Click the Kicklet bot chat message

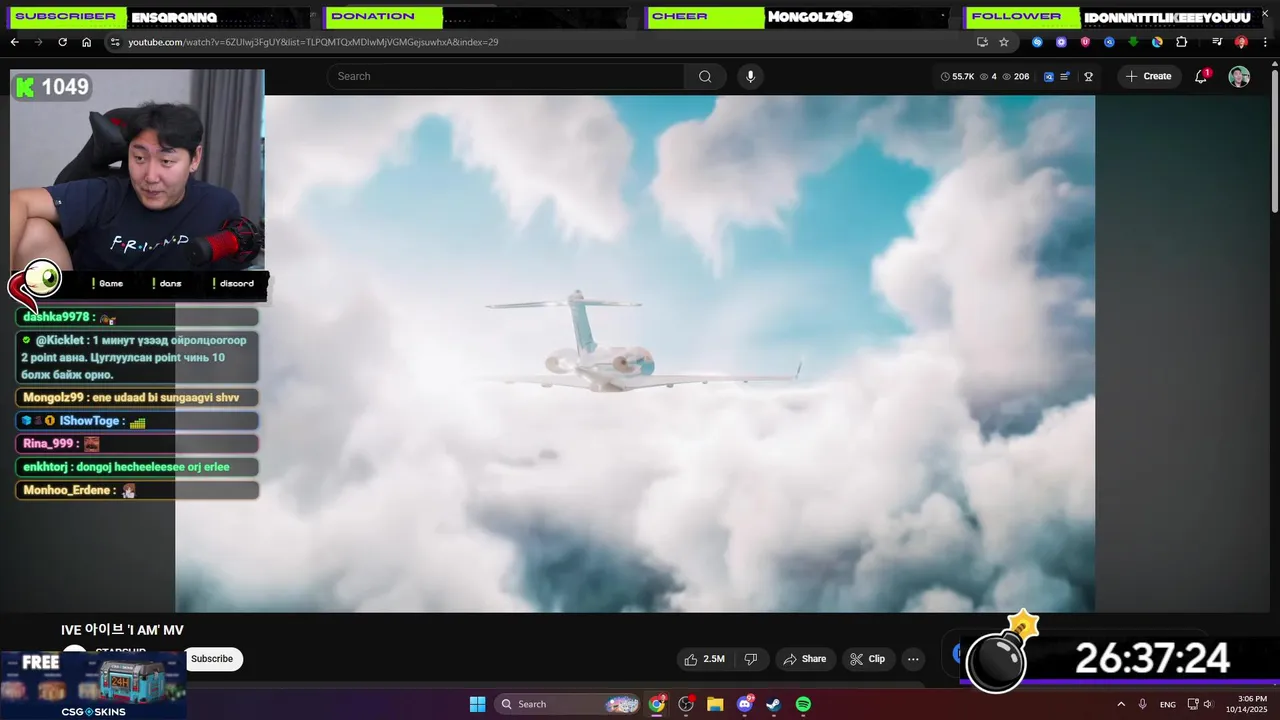pos(138,357)
